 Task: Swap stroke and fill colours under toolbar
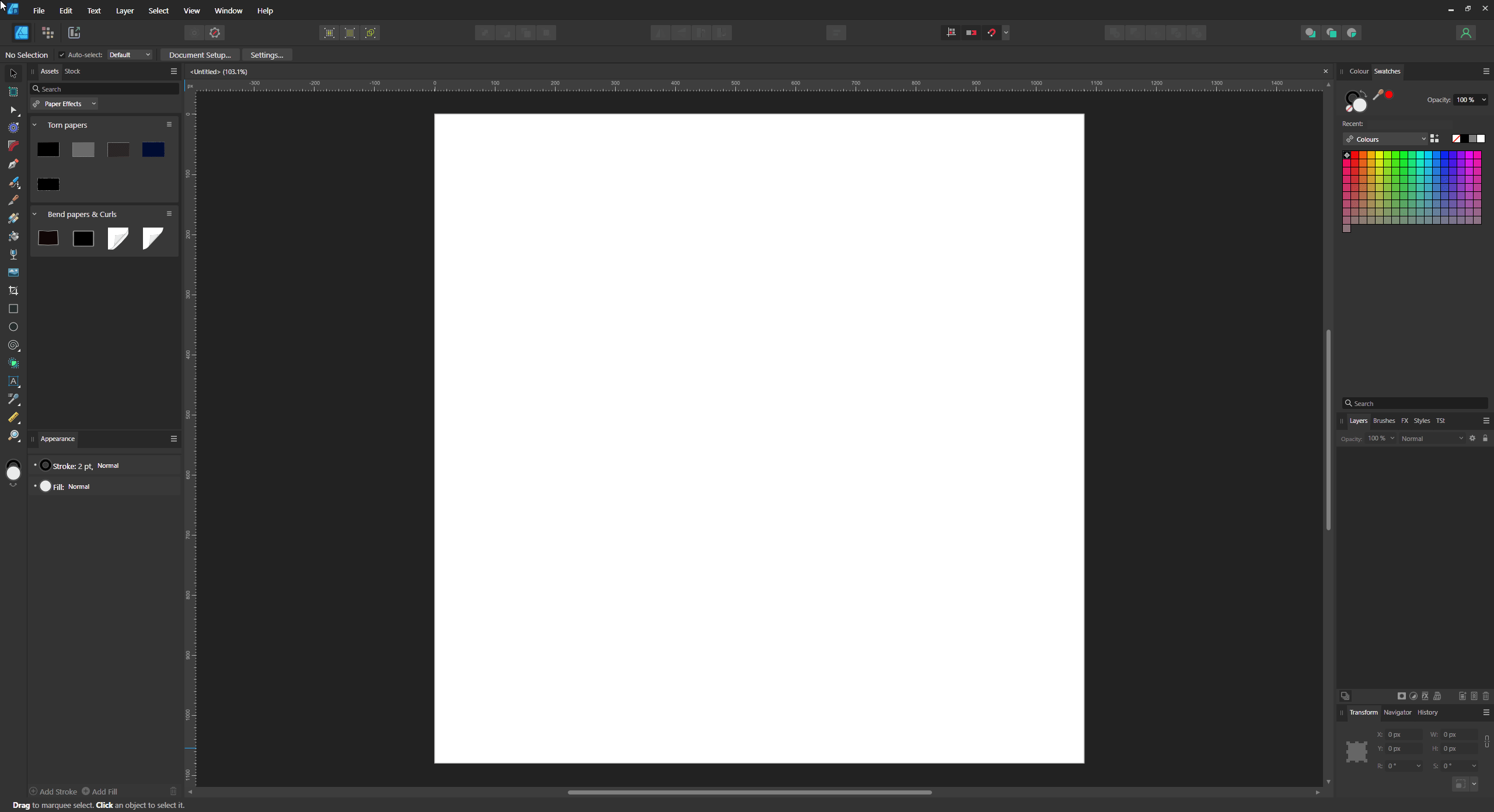point(13,485)
